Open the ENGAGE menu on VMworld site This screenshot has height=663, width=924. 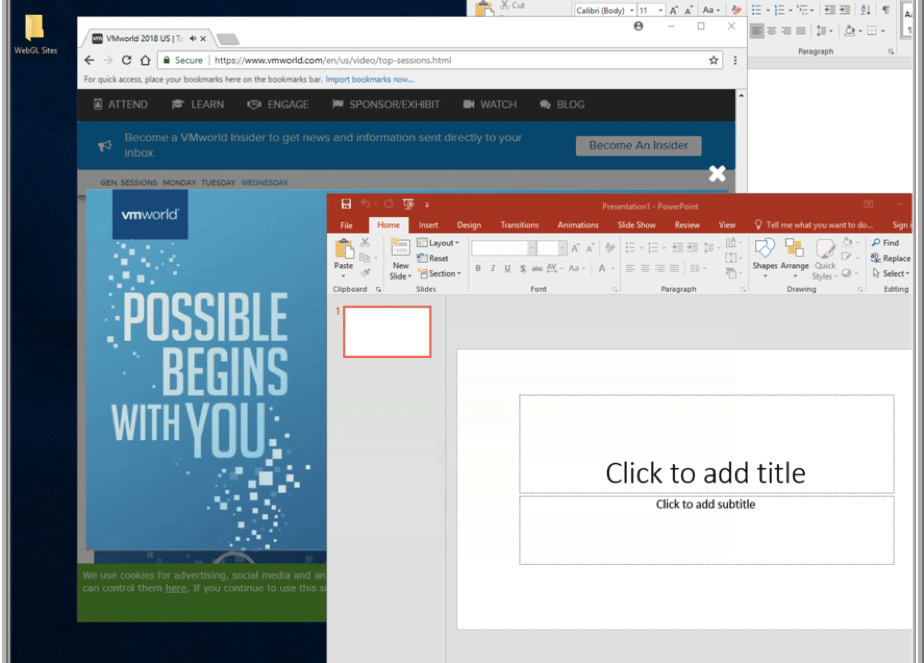coord(278,104)
